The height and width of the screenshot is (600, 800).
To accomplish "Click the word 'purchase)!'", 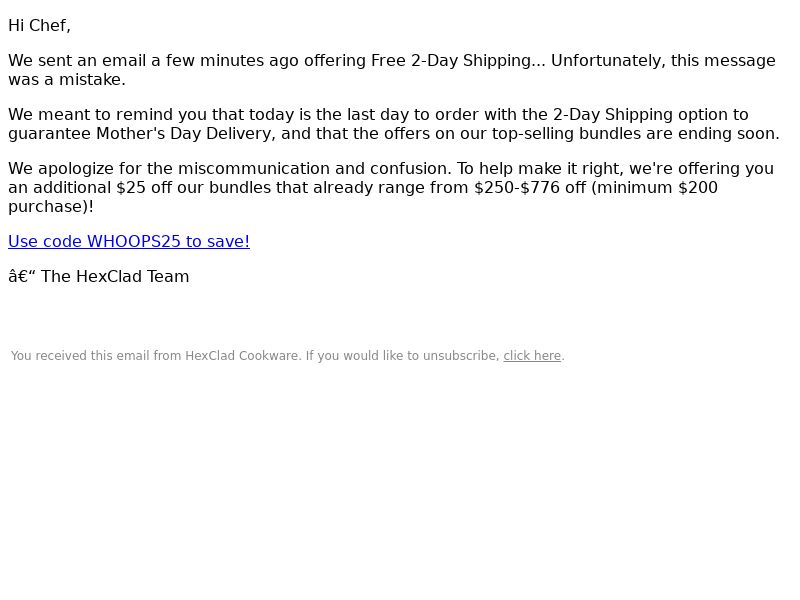I will point(51,207).
